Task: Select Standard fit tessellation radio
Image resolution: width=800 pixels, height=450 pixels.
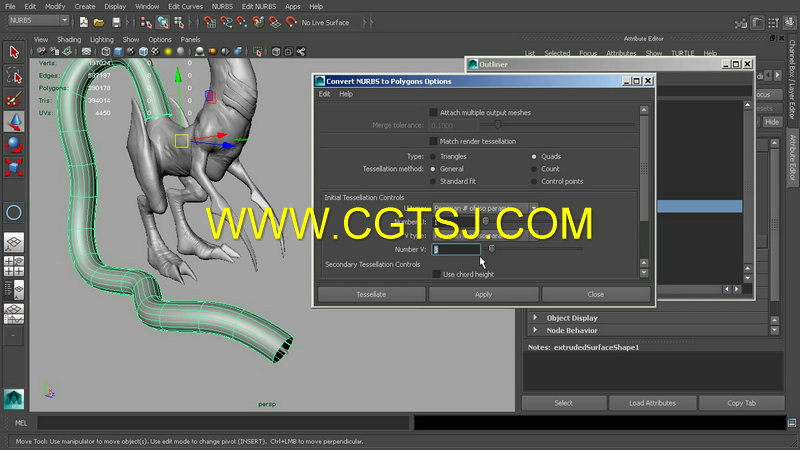Action: 433,182
